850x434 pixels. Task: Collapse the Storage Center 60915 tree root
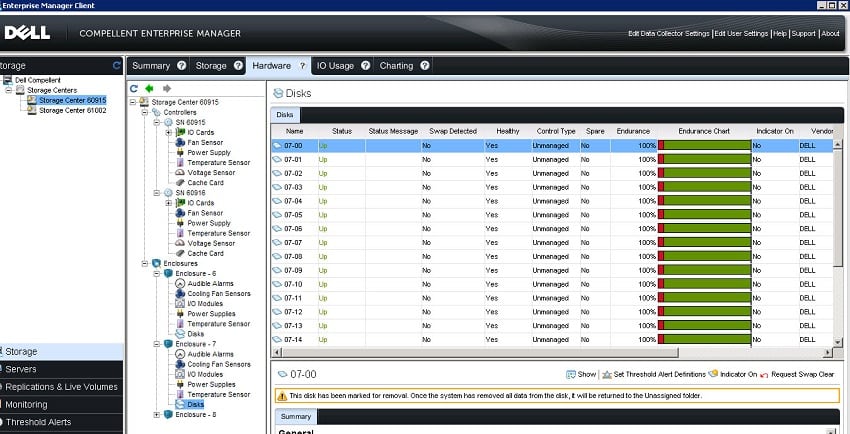[x=133, y=102]
